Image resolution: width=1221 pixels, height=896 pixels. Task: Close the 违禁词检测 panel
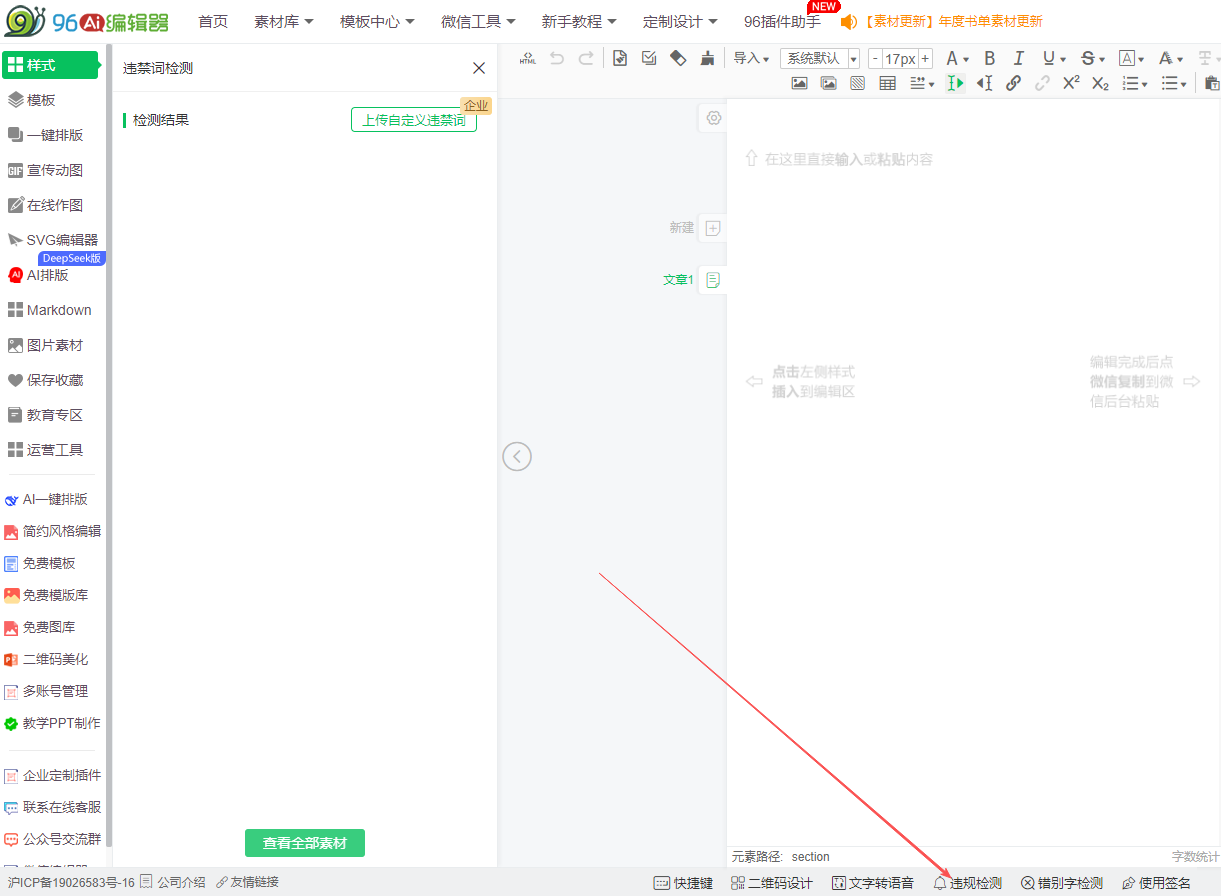click(479, 68)
